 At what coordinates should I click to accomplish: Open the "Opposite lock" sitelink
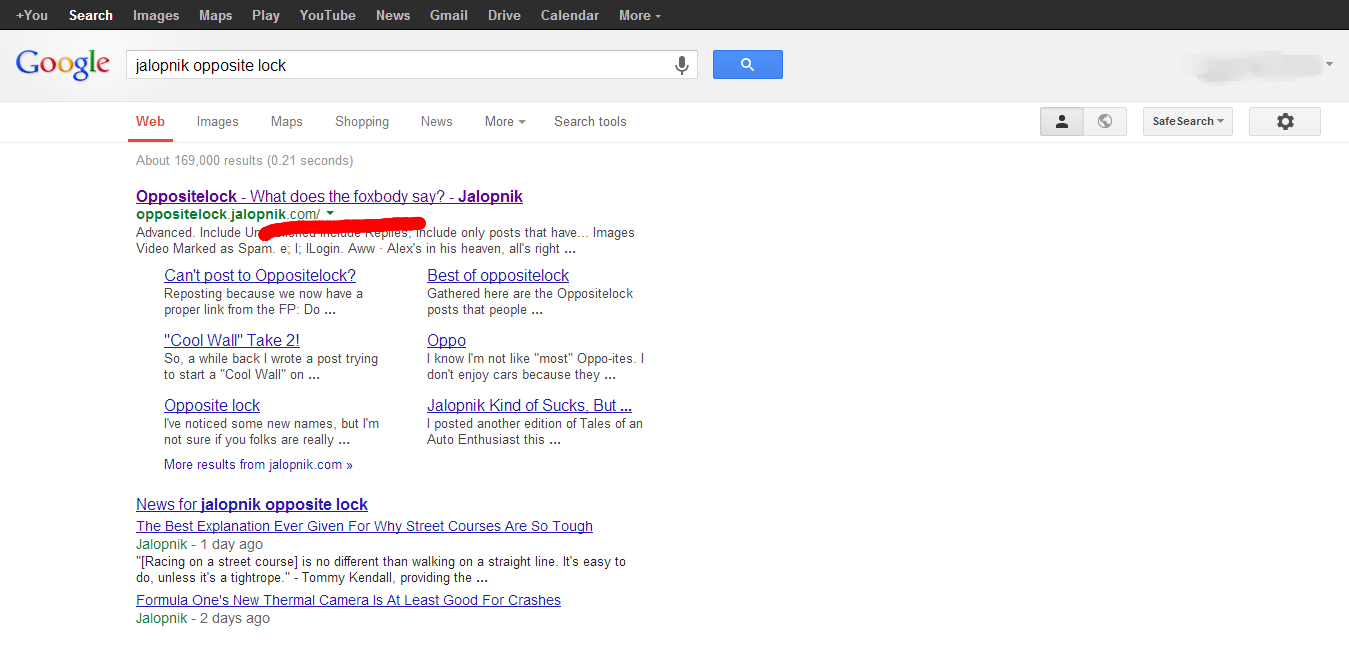click(x=212, y=405)
